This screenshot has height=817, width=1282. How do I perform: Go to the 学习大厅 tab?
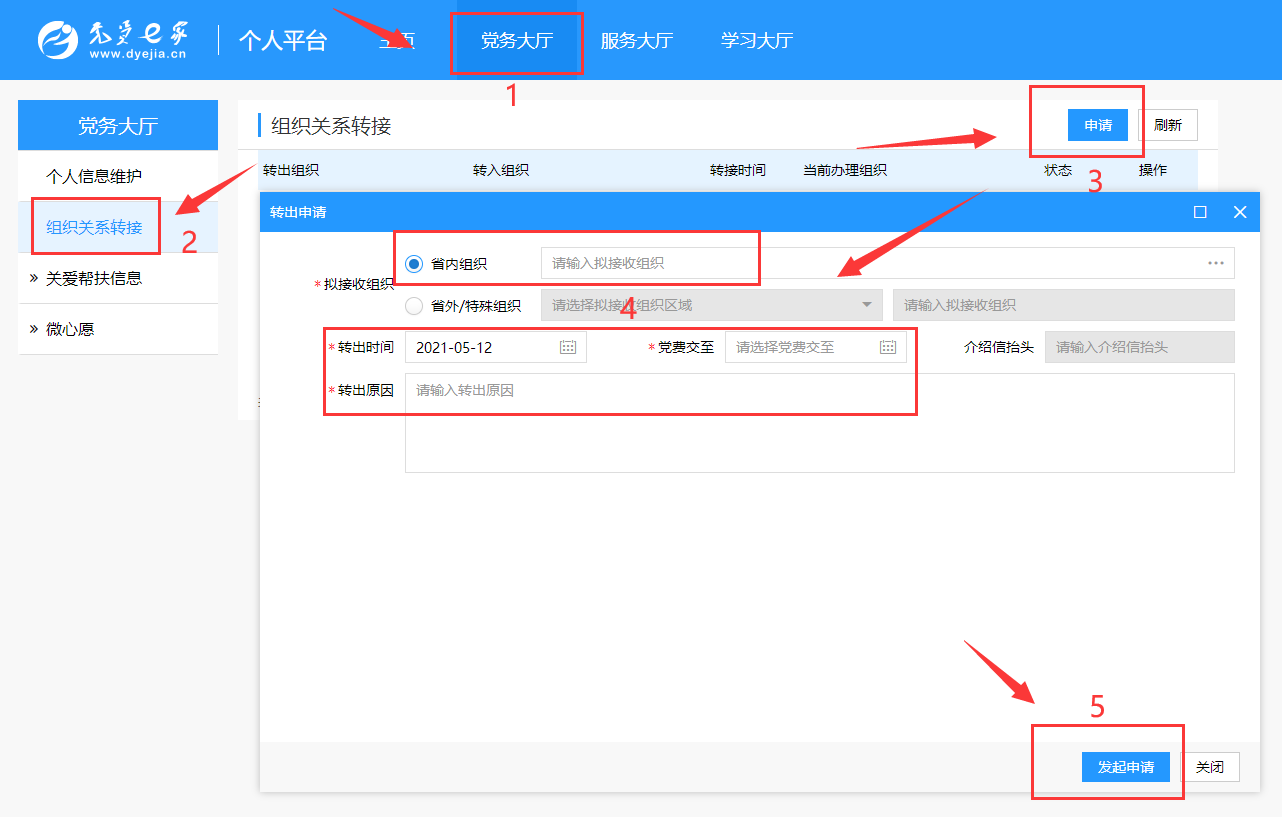(x=756, y=41)
